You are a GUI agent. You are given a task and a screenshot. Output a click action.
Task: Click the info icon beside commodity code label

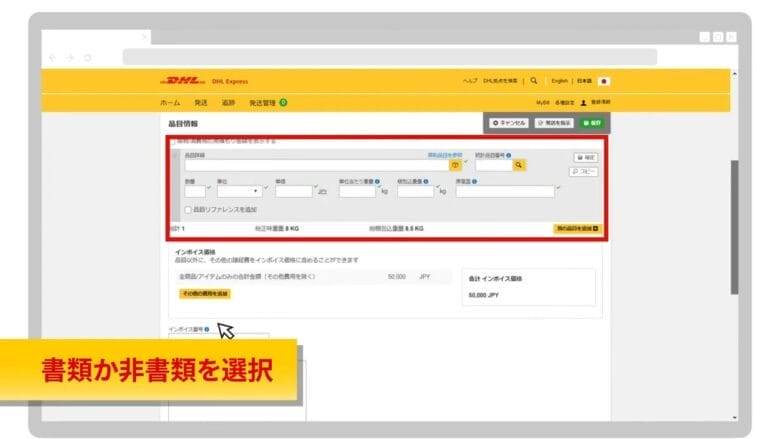click(509, 155)
